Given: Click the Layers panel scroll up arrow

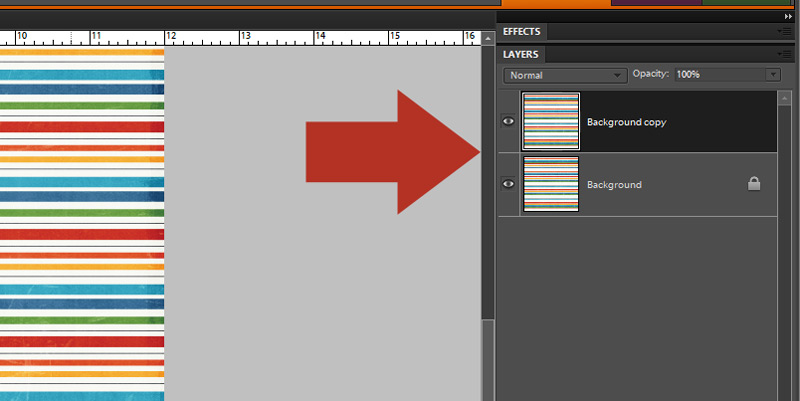Looking at the screenshot, I should coord(785,98).
